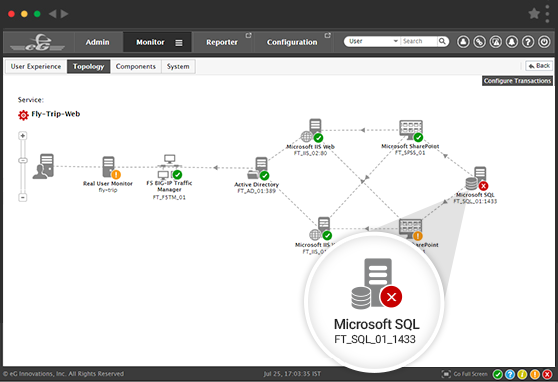This screenshot has height=382, width=558.
Task: Zoom out with the minus button
Action: coord(23,197)
